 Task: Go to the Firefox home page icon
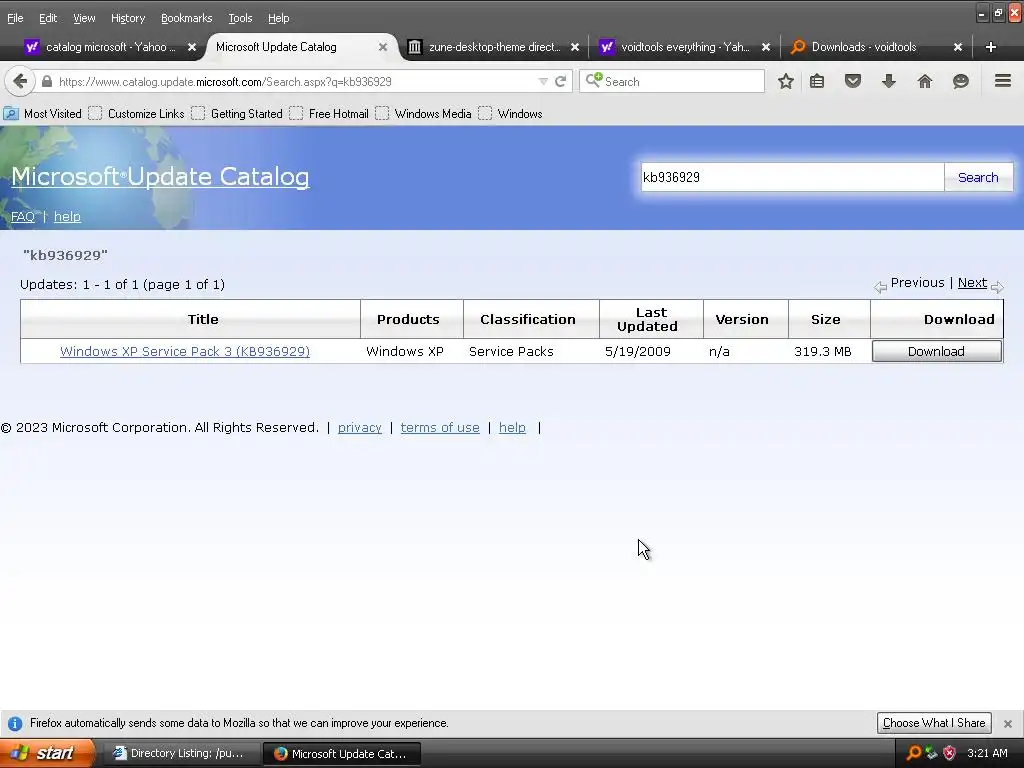pos(925,82)
